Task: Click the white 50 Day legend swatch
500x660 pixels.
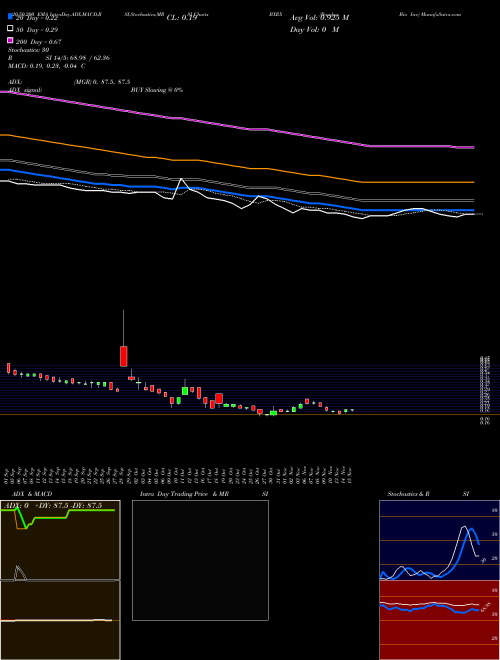Action: (x=10, y=29)
